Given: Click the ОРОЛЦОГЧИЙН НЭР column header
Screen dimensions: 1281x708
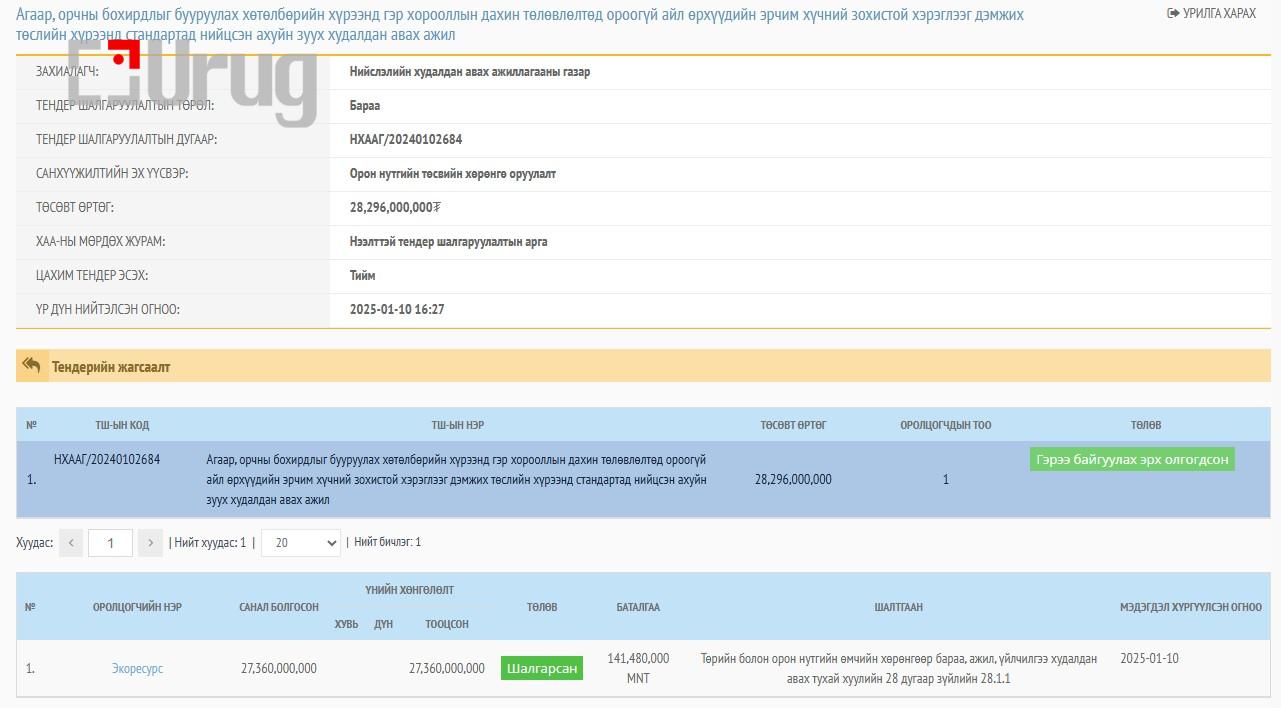Looking at the screenshot, I should 137,607.
